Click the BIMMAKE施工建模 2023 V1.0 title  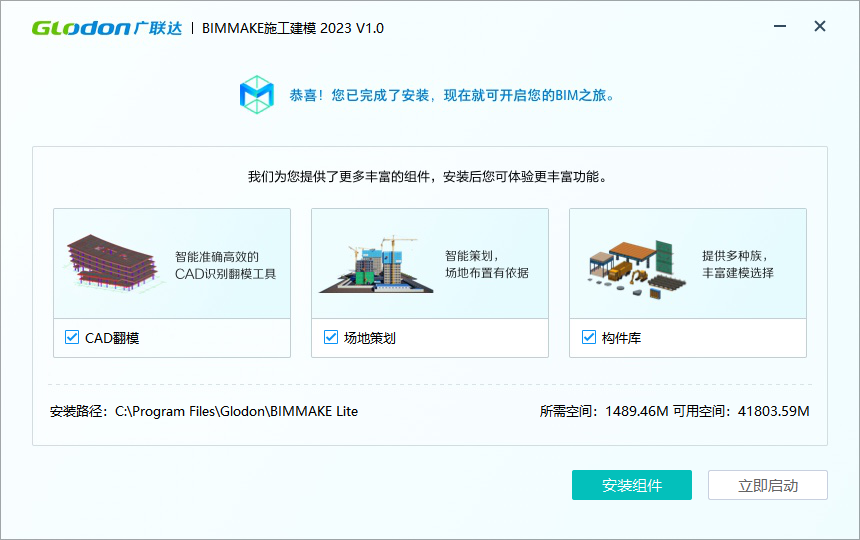pyautogui.click(x=293, y=29)
